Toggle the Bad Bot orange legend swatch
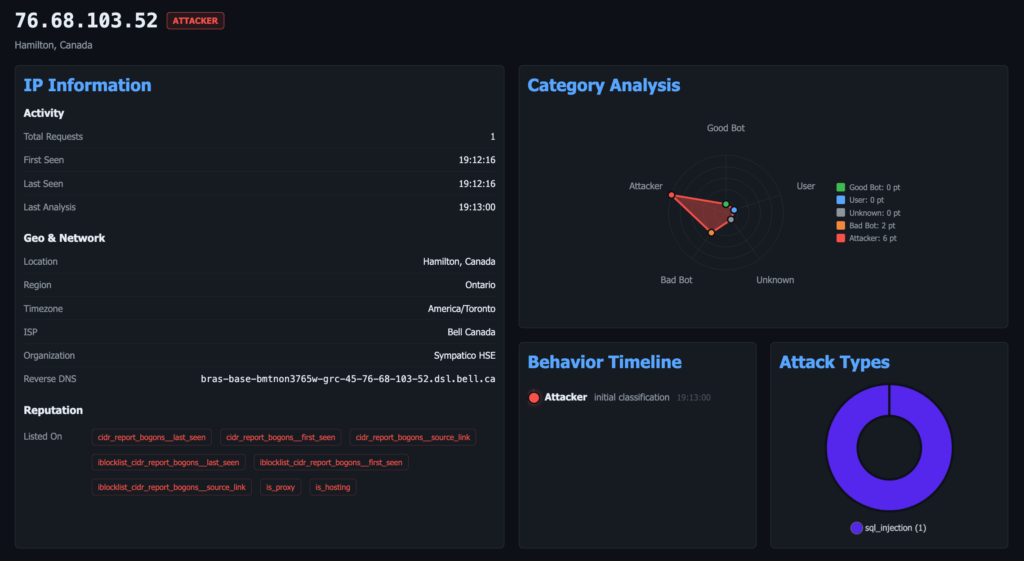Screen dimensions: 1024x561 841,226
